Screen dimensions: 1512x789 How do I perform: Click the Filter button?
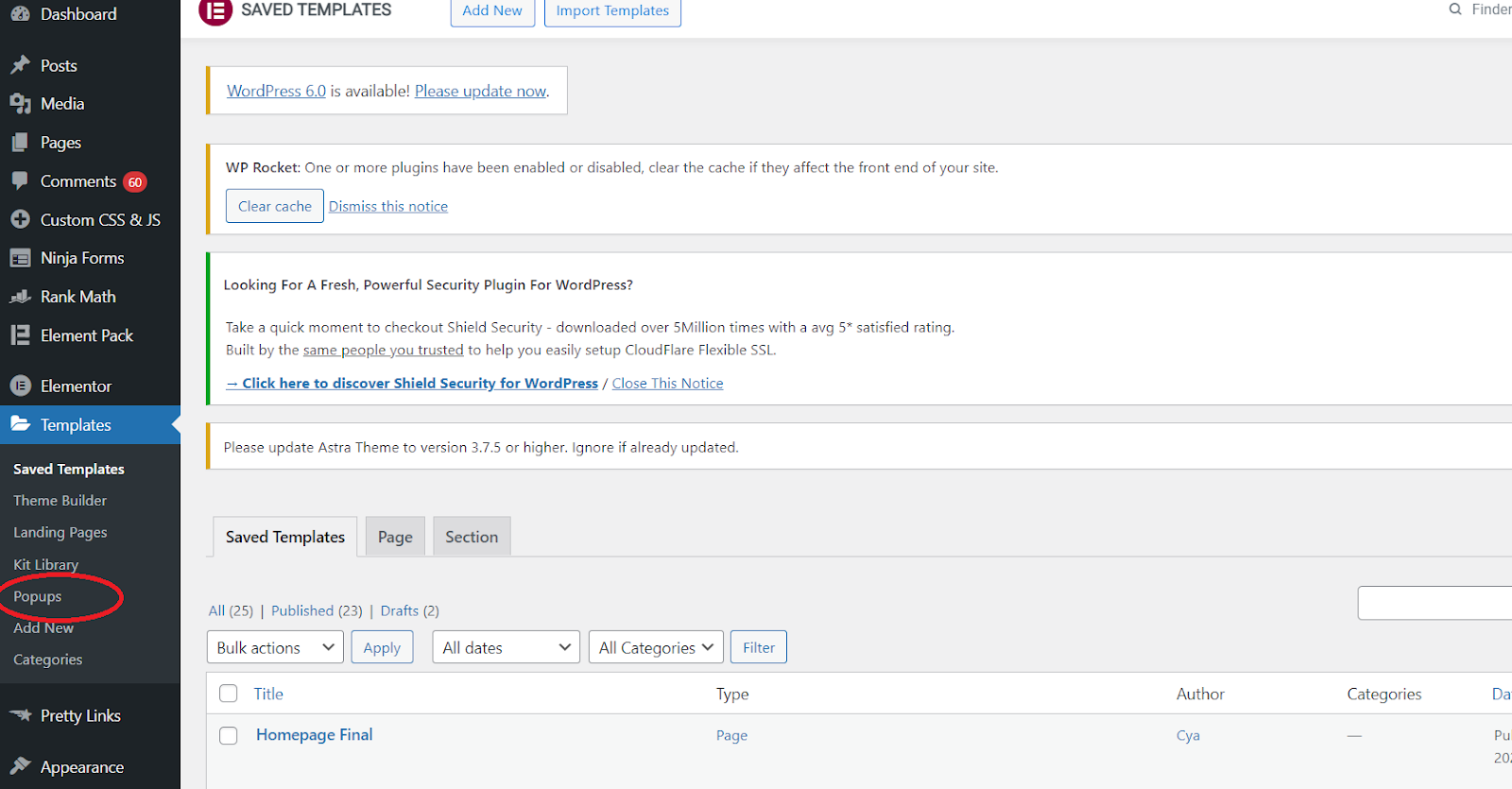pyautogui.click(x=759, y=647)
